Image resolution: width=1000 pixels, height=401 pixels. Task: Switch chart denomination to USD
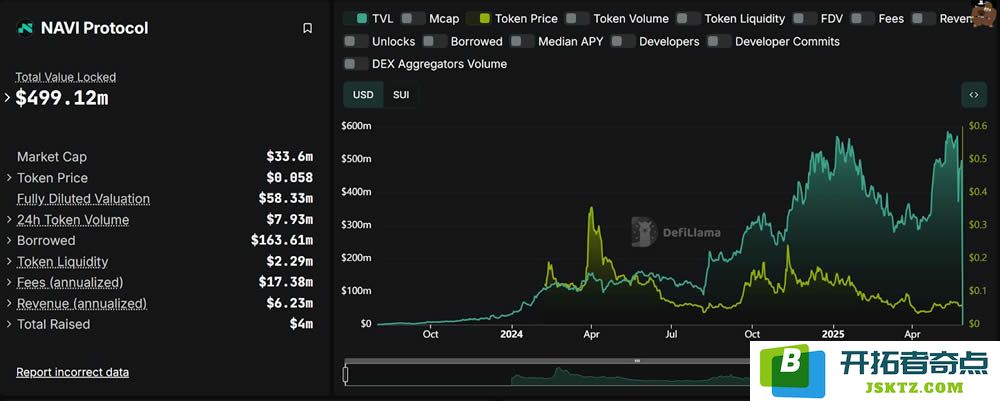364,95
